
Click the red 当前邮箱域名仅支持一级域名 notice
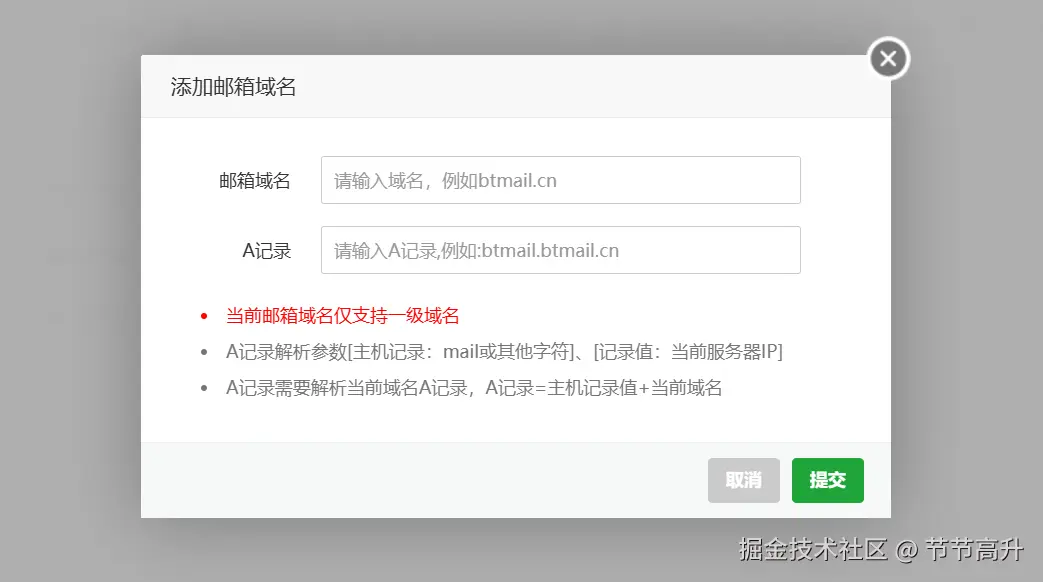pyautogui.click(x=343, y=316)
